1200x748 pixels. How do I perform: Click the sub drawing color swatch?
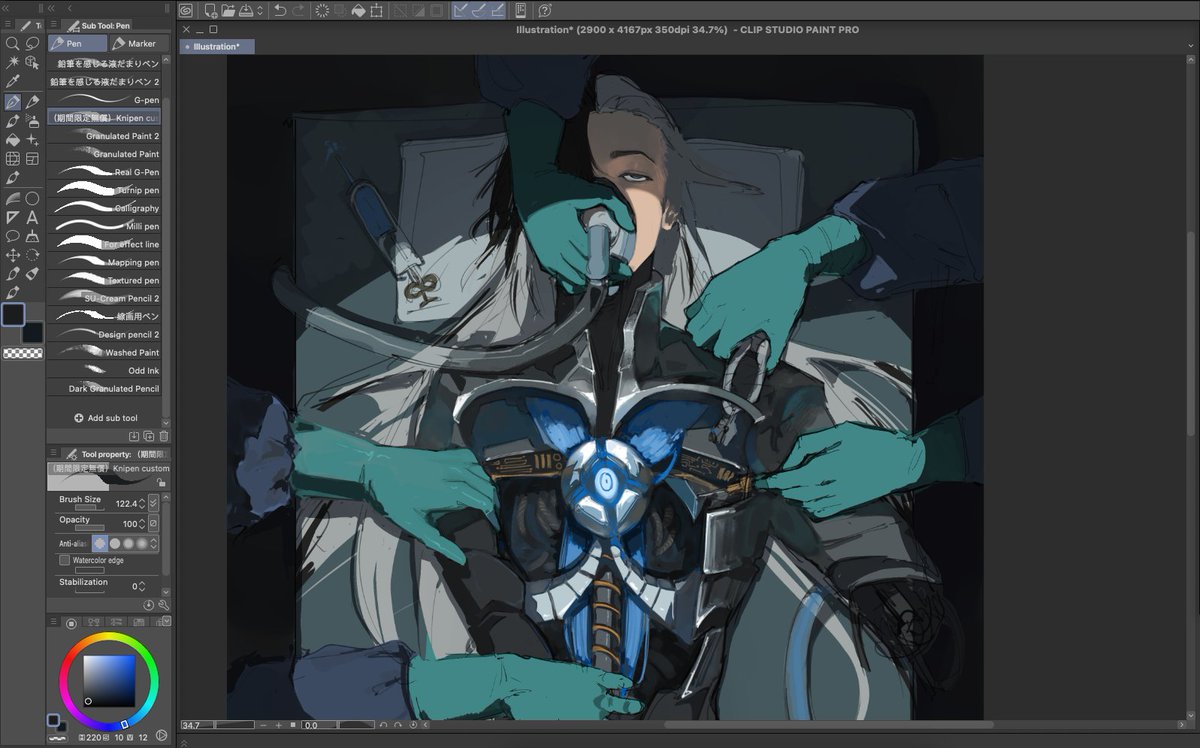34,334
